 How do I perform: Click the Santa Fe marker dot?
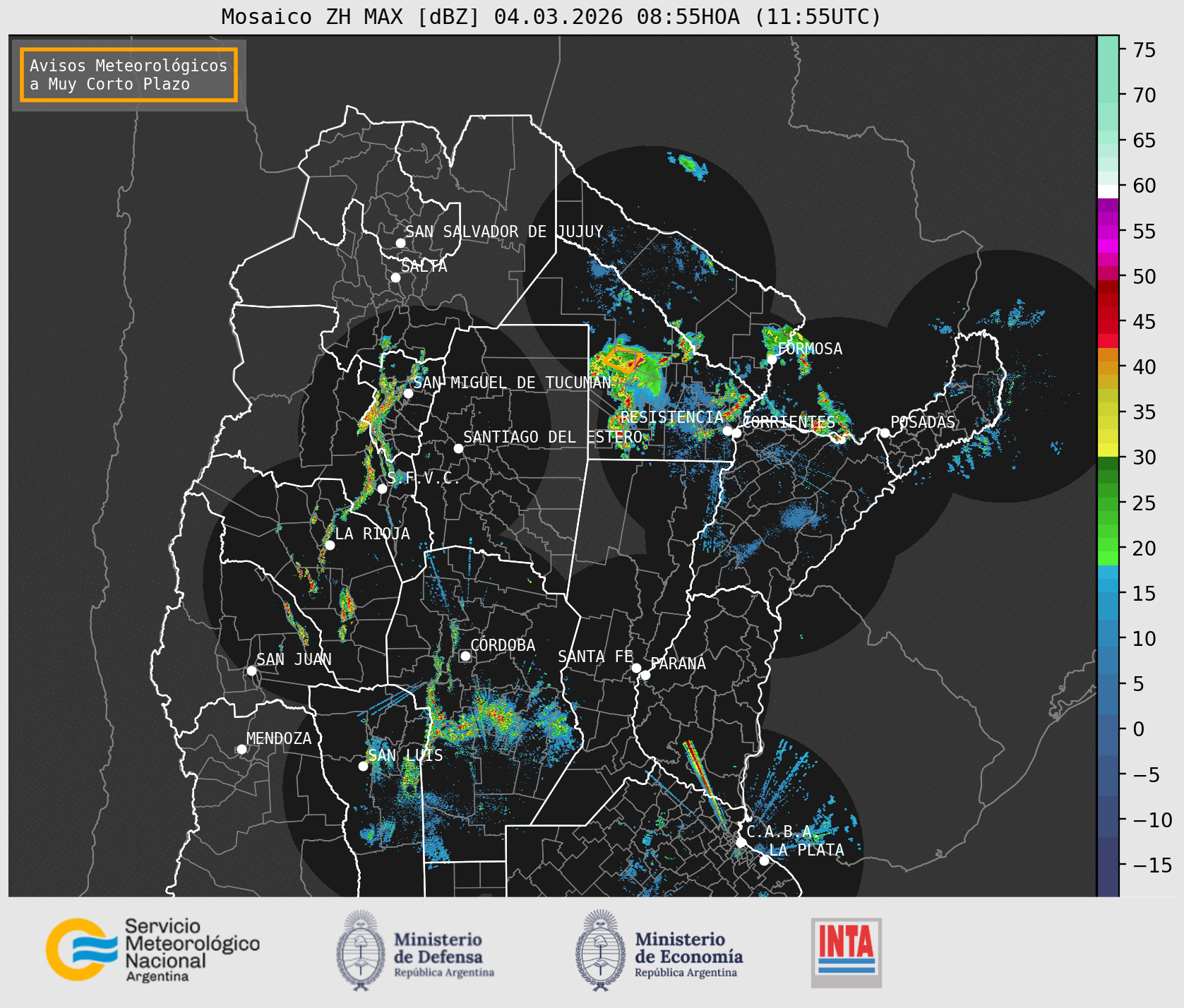click(636, 668)
